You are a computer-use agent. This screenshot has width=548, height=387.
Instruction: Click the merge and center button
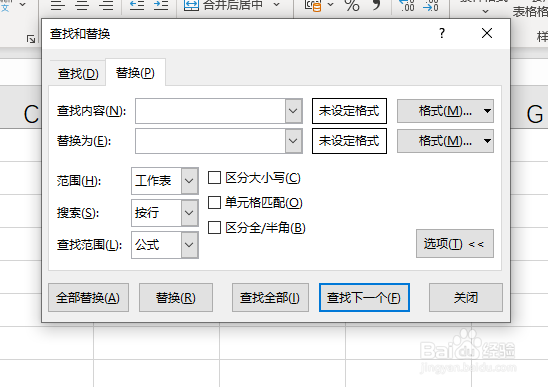(223, 5)
